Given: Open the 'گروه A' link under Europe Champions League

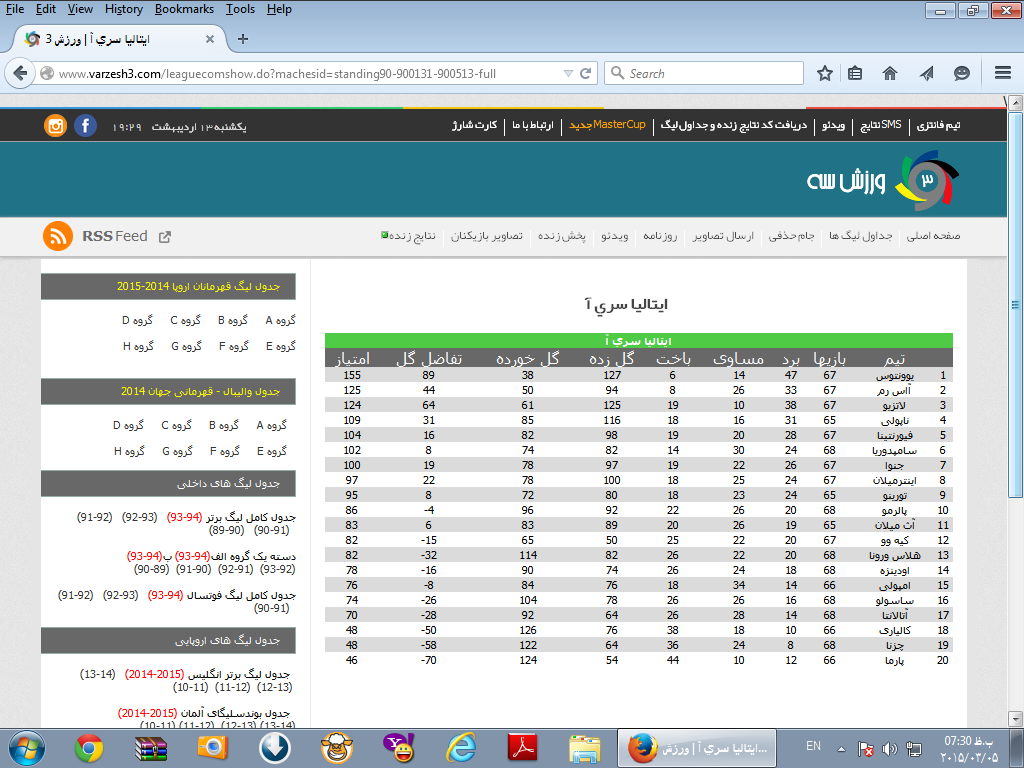Looking at the screenshot, I should click(x=280, y=320).
